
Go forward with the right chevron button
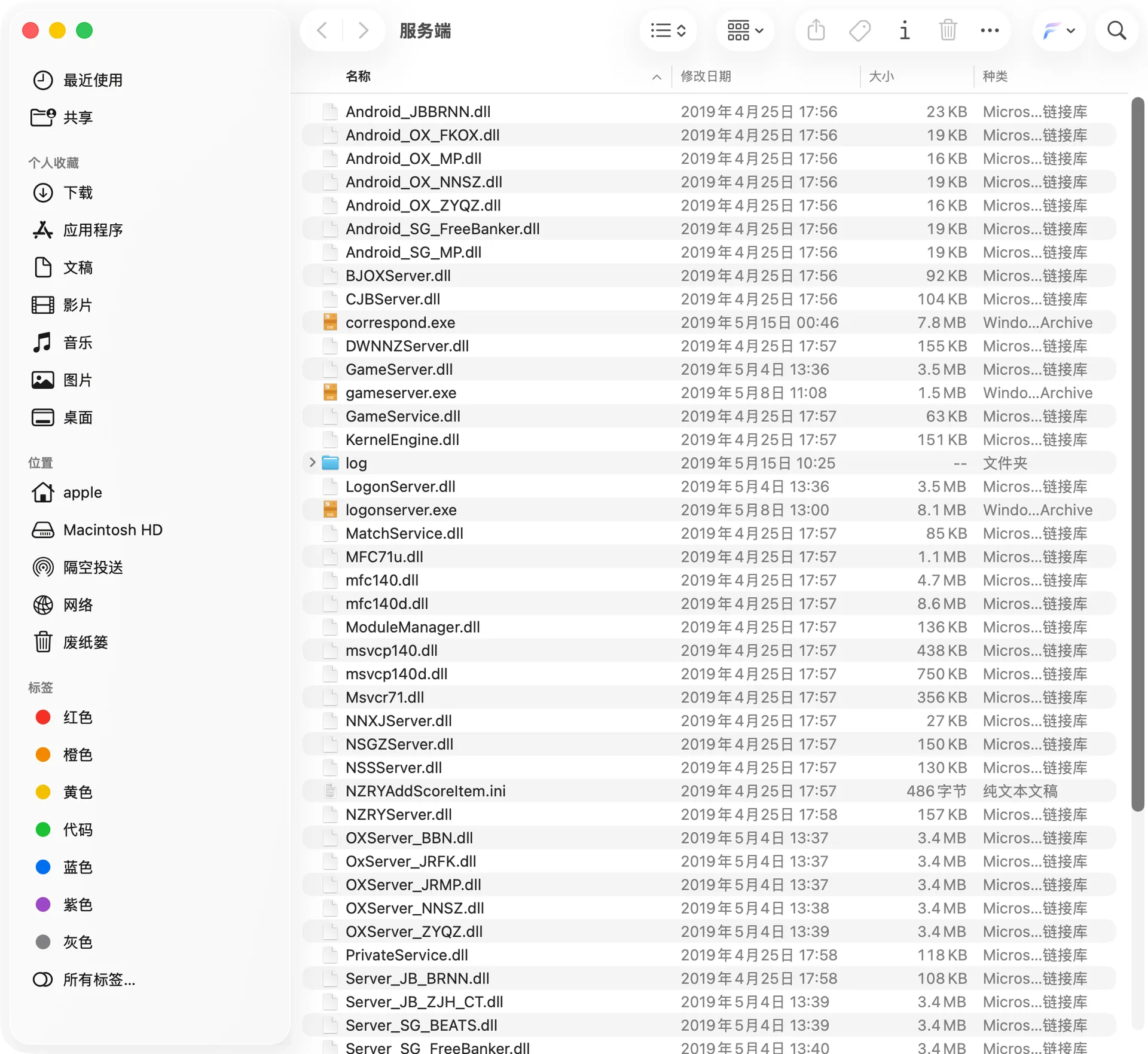[x=362, y=30]
